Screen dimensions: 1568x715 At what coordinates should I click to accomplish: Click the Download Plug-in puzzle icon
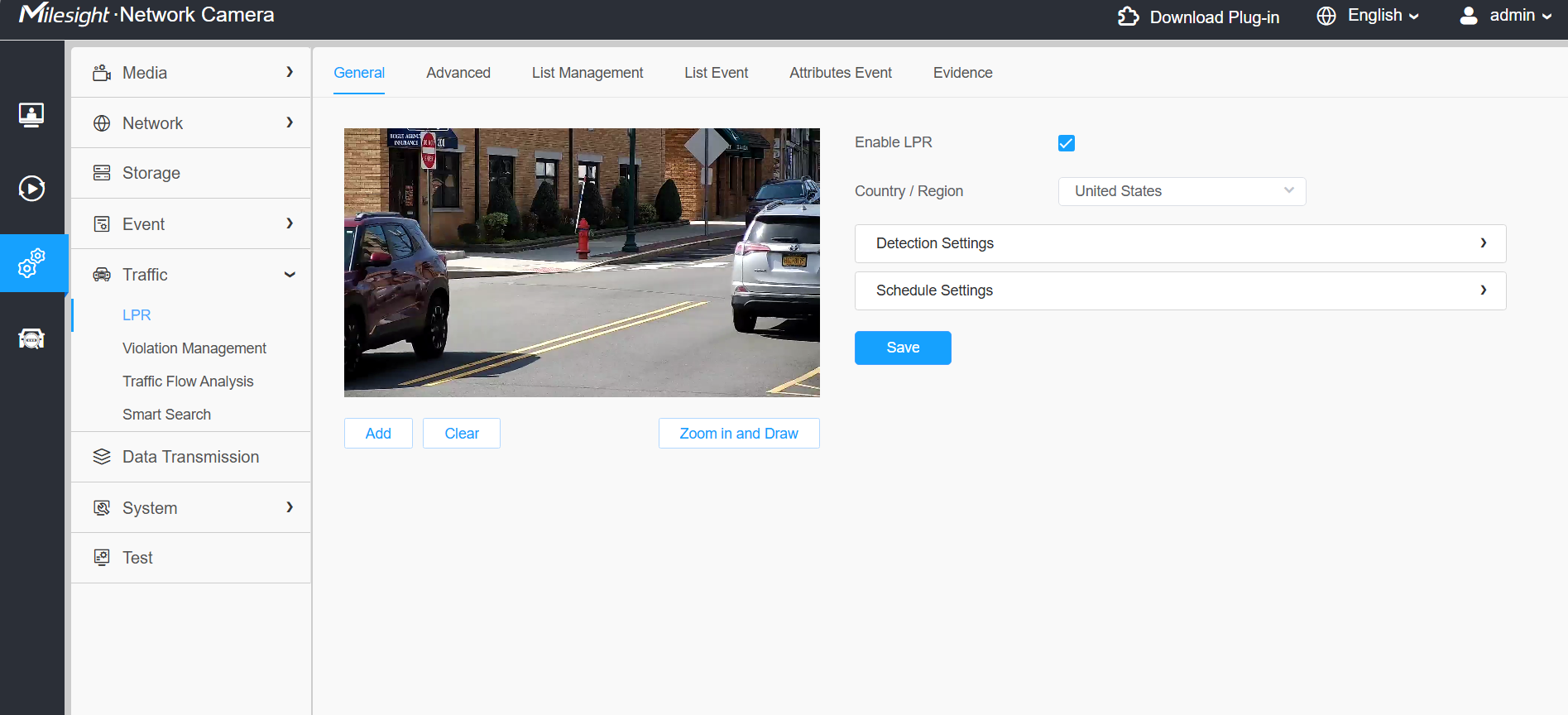[x=1129, y=17]
